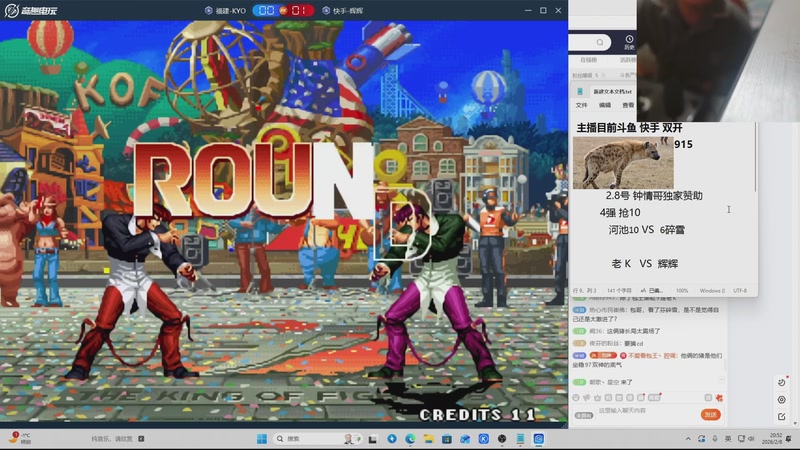Open Notepad icon on taskbar

click(520, 439)
